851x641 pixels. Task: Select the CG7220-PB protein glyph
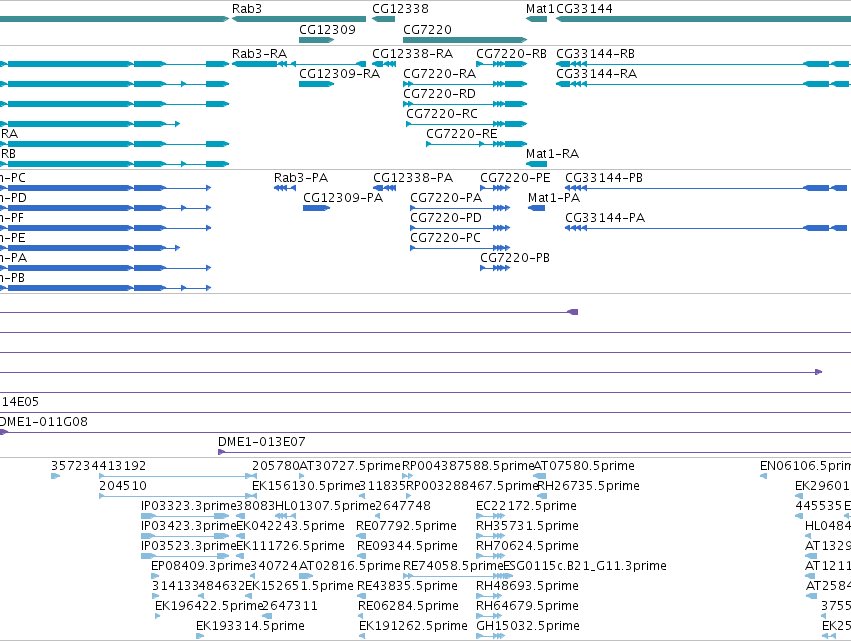click(495, 268)
